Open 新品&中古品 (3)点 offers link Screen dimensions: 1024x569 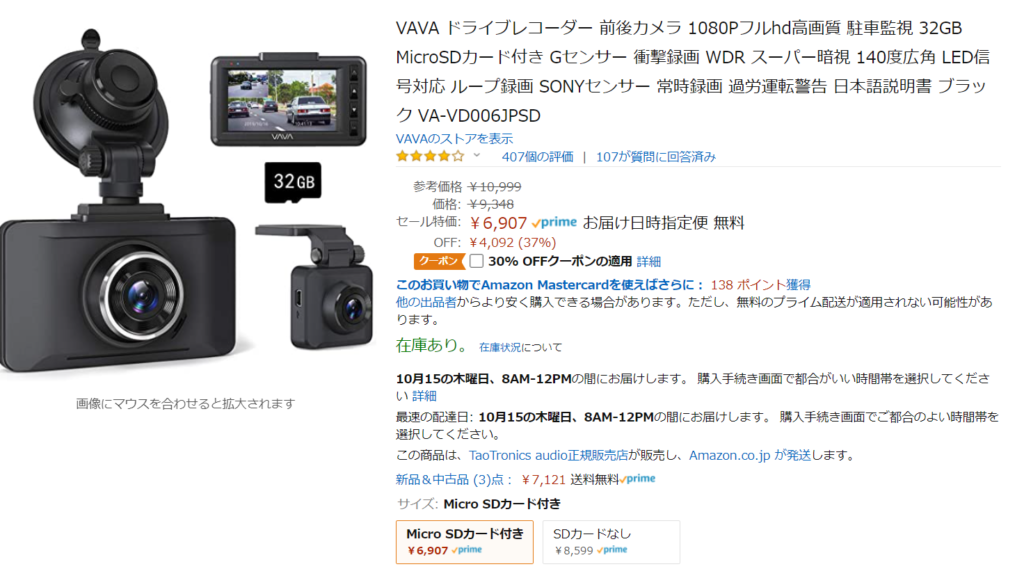coord(450,480)
